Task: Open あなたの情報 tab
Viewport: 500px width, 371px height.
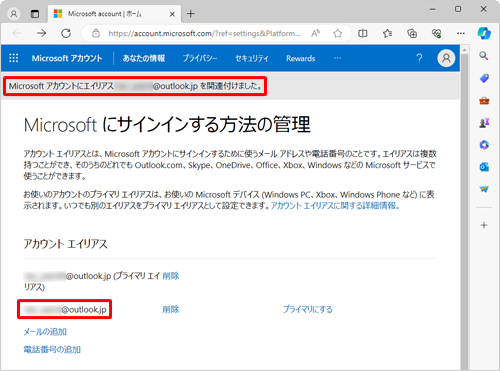Action: pos(144,58)
